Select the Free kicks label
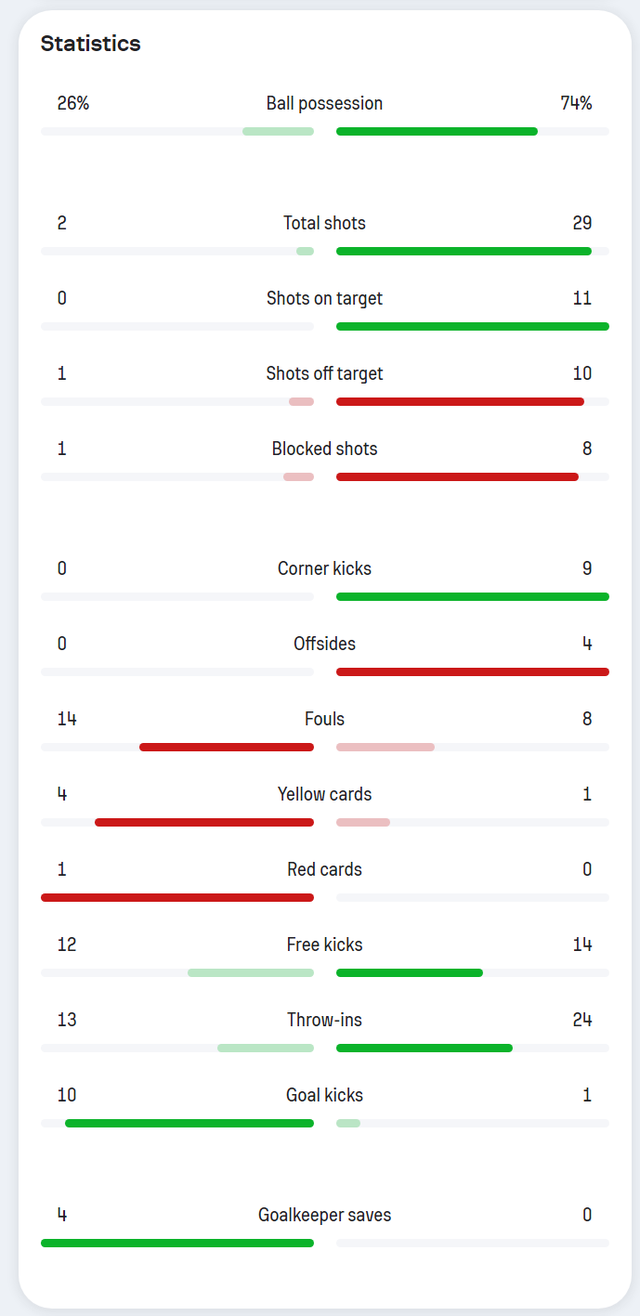This screenshot has height=1316, width=640. (x=324, y=945)
